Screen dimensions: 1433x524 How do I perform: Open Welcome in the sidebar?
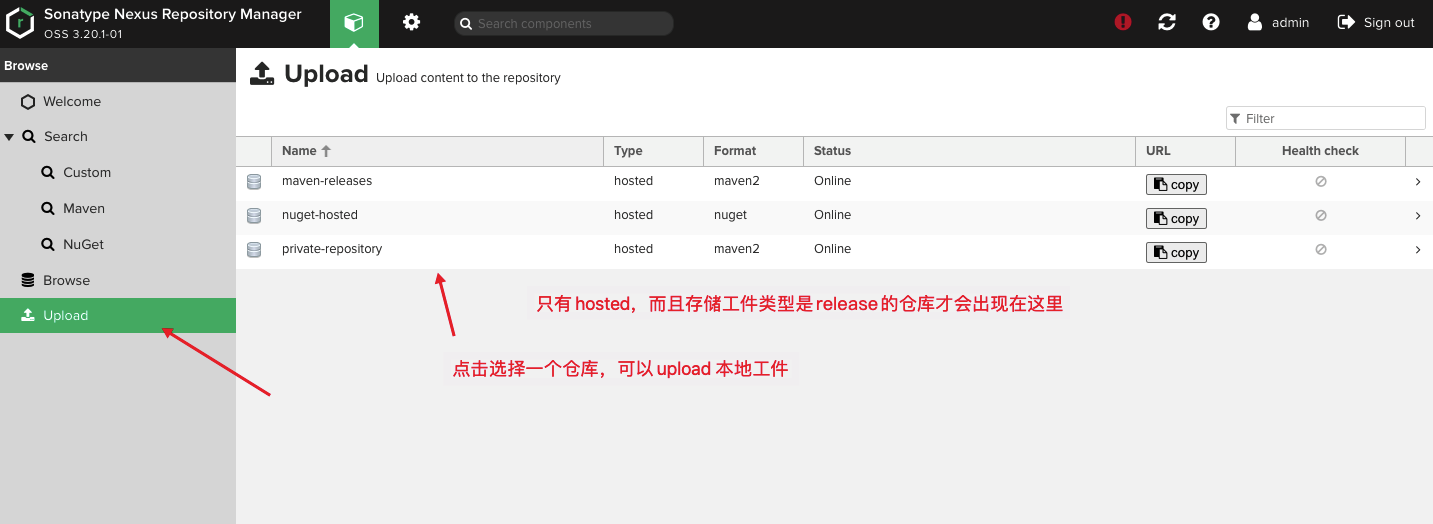72,101
